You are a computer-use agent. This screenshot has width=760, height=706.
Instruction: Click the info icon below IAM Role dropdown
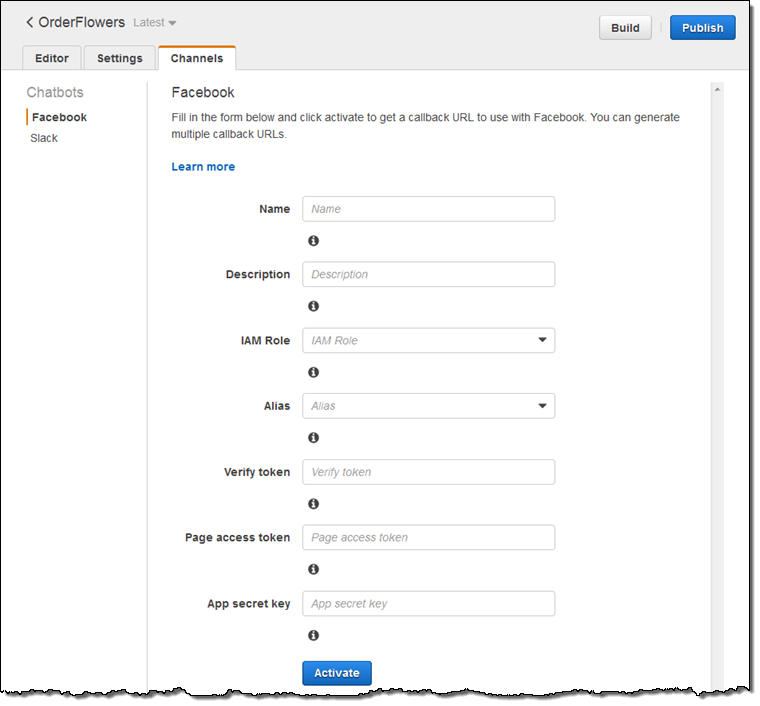[314, 372]
